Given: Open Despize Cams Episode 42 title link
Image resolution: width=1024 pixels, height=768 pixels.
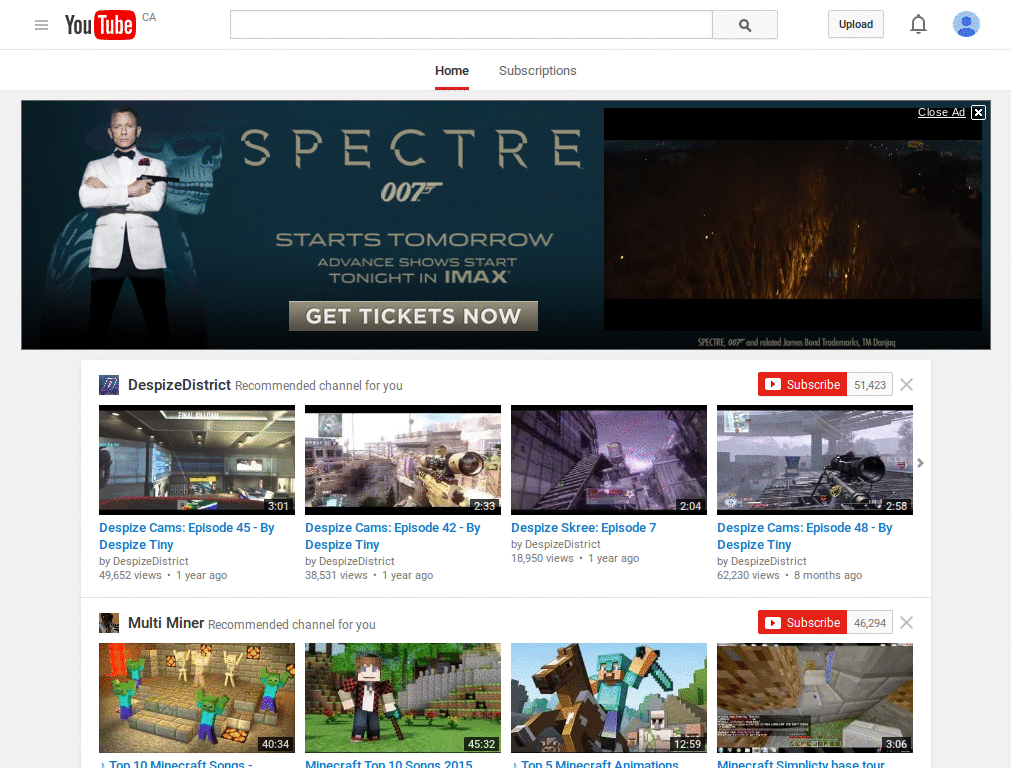Looking at the screenshot, I should pos(392,536).
